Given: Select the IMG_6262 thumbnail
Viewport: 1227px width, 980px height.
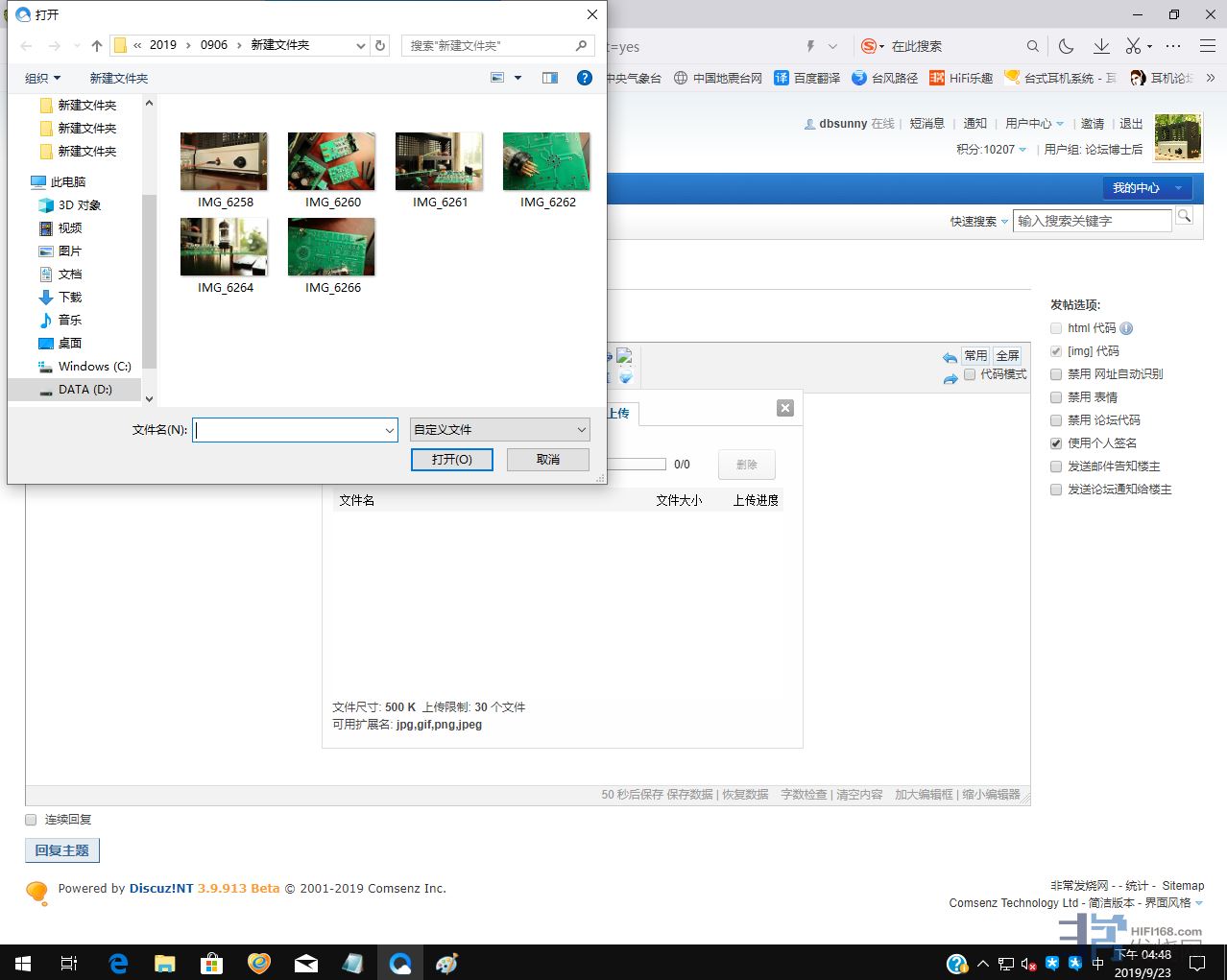Looking at the screenshot, I should point(546,163).
